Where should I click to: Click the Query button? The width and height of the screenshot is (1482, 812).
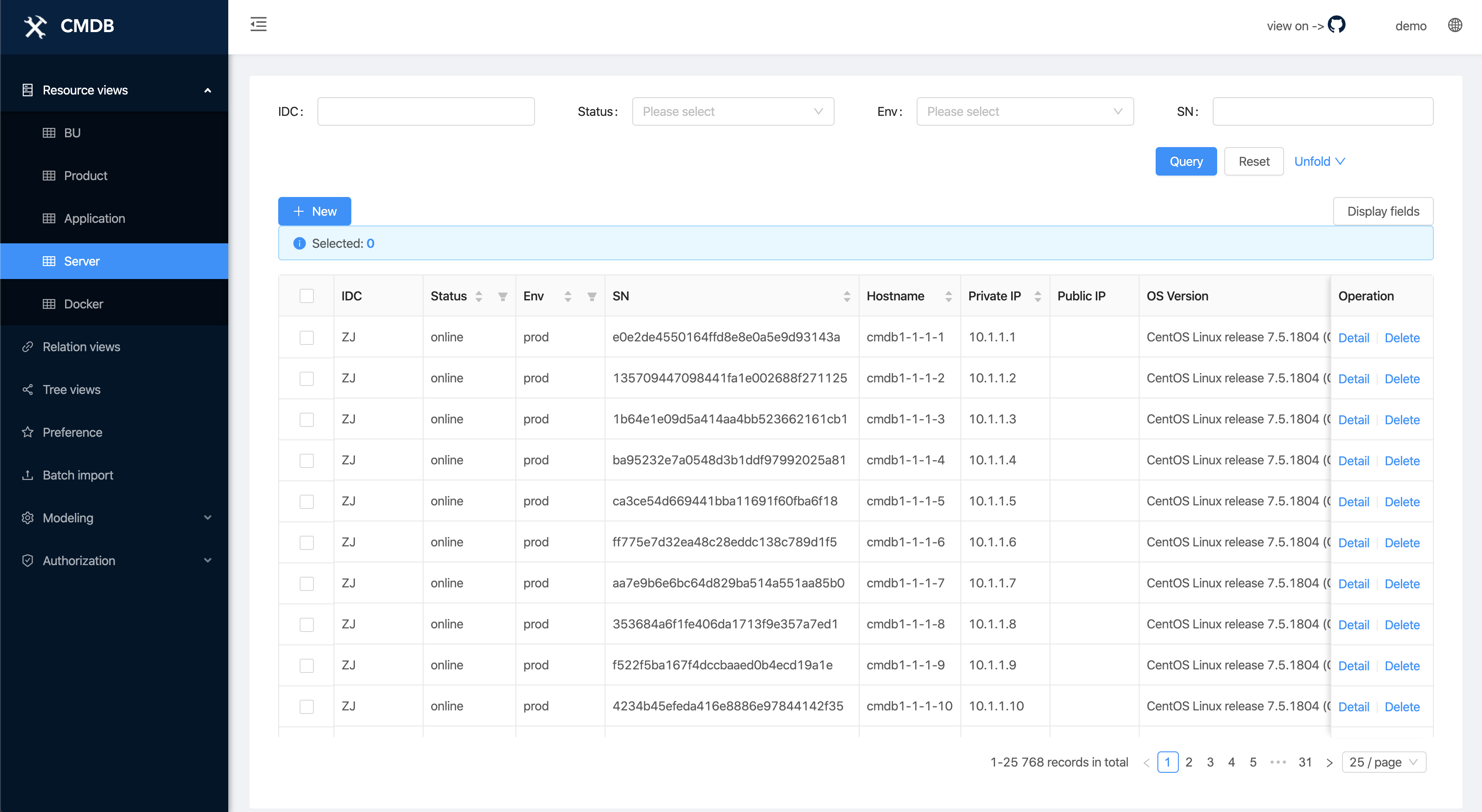click(1185, 162)
